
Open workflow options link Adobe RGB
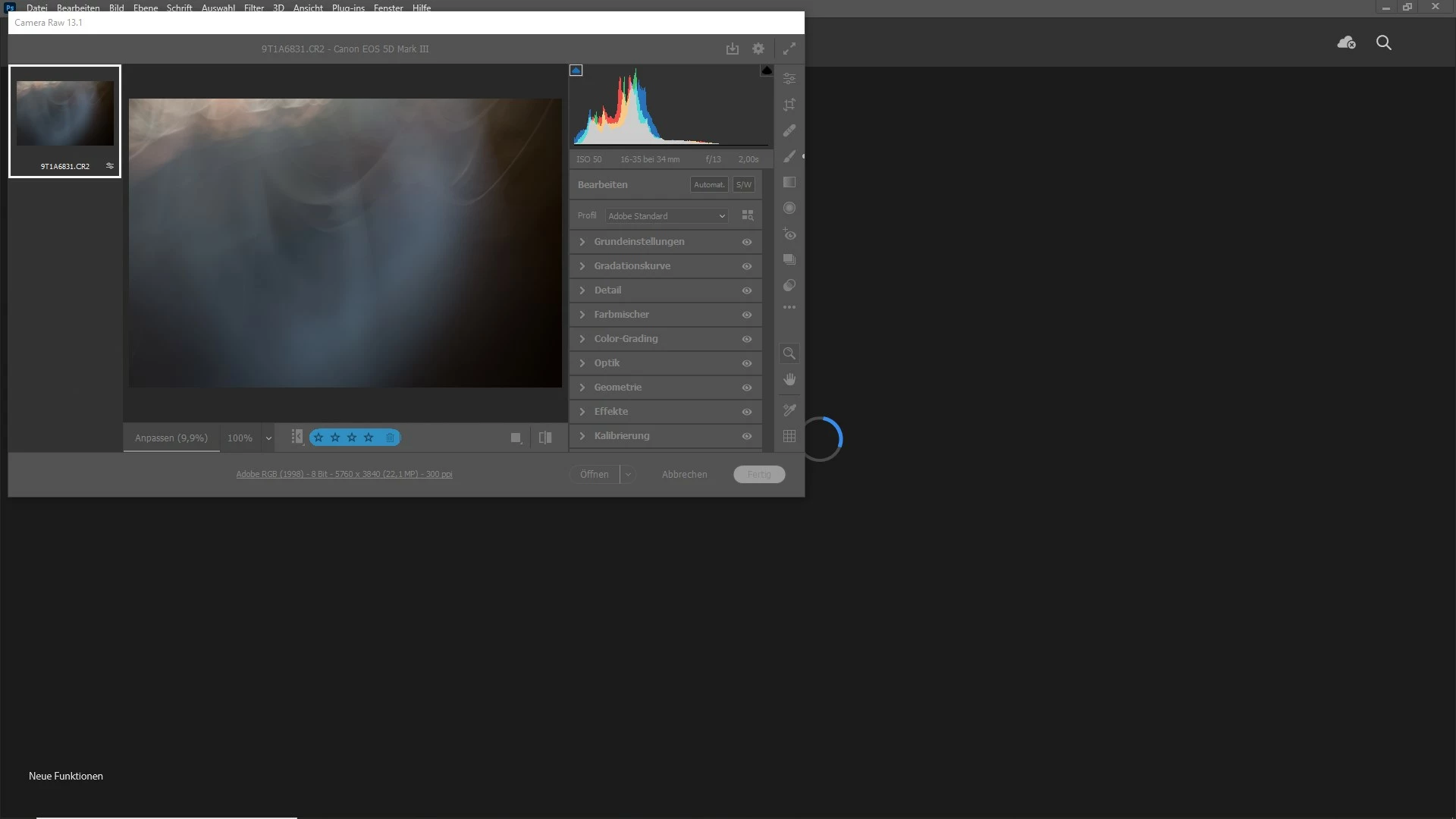[x=344, y=474]
